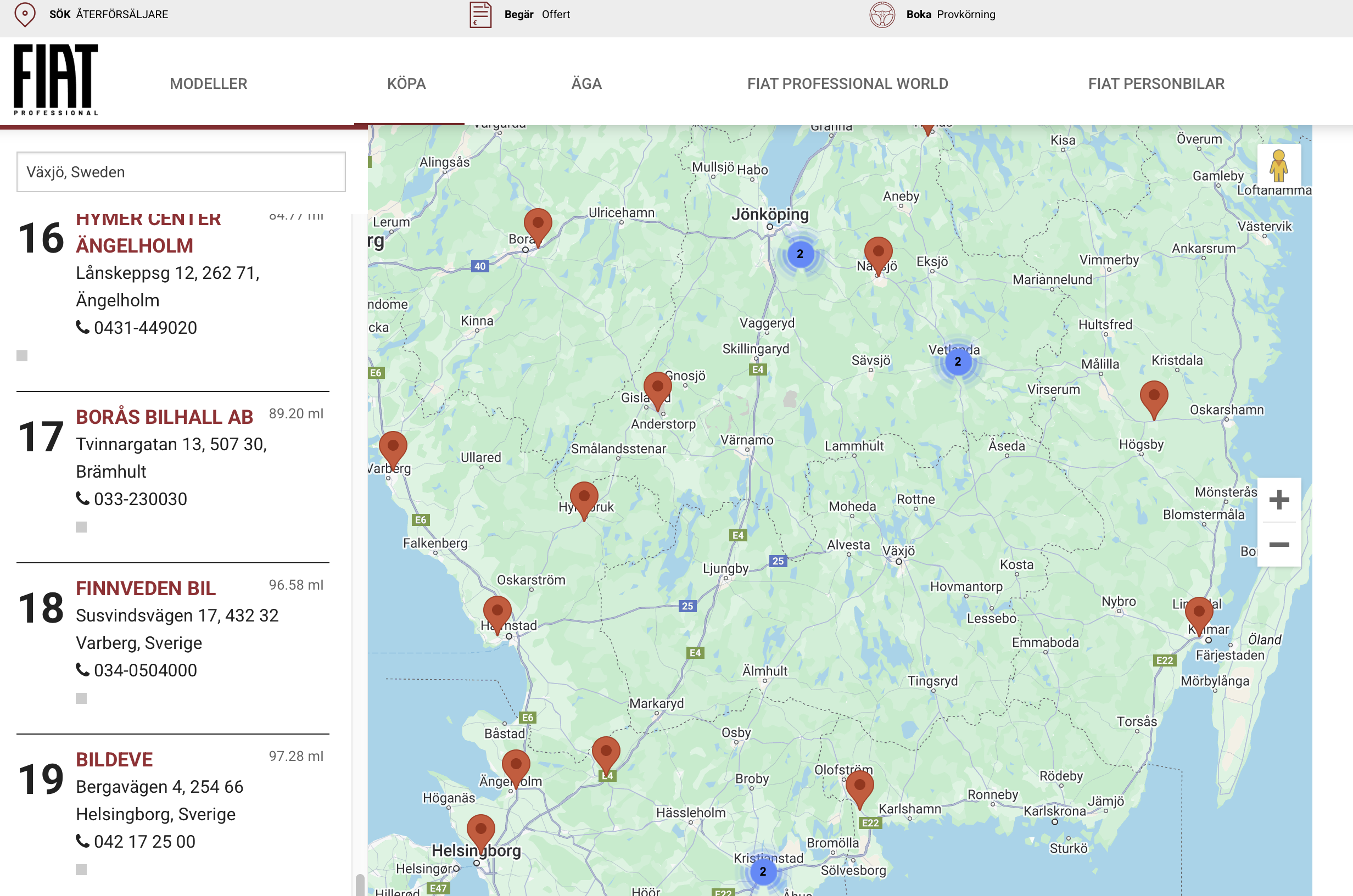This screenshot has width=1353, height=896.
Task: Go to FIAT PERSONBILAR
Action: click(x=1156, y=83)
